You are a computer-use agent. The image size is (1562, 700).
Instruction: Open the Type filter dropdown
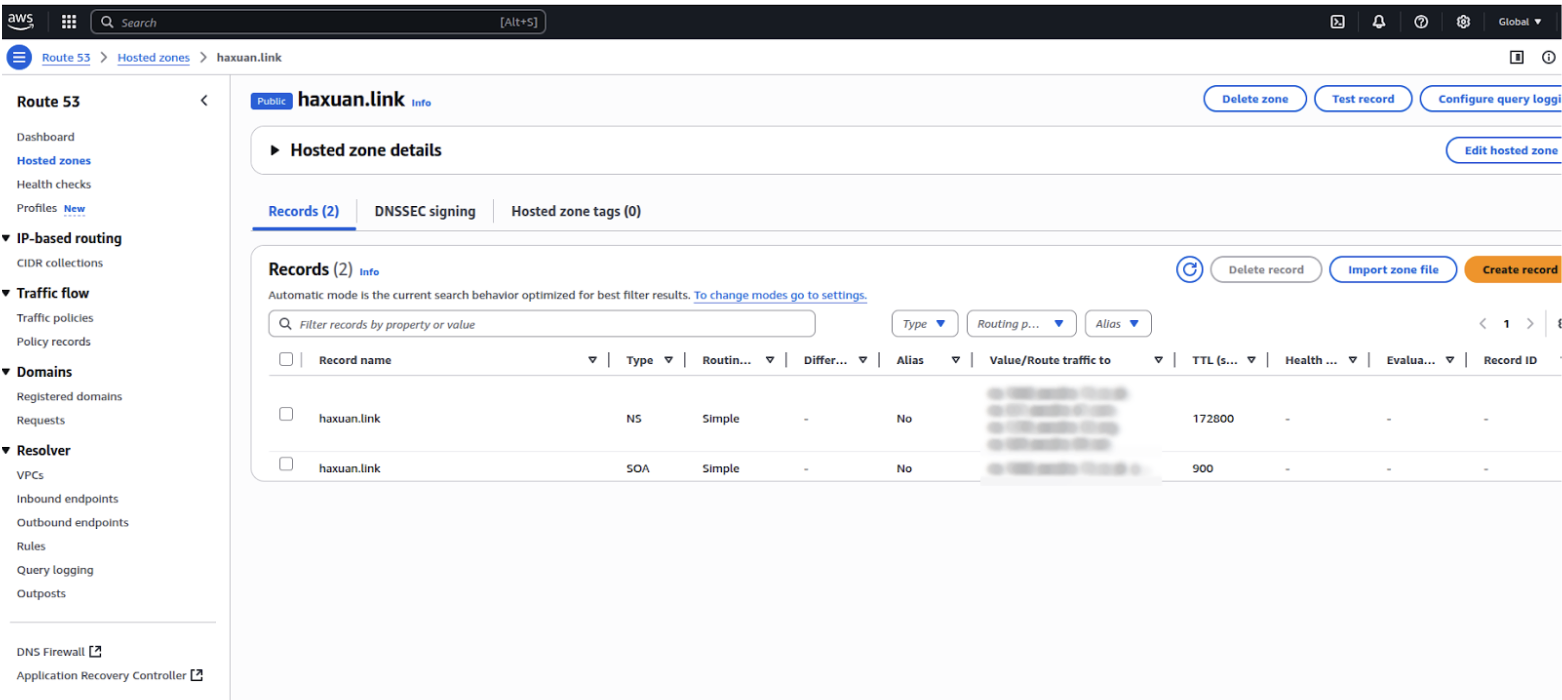[x=924, y=324]
